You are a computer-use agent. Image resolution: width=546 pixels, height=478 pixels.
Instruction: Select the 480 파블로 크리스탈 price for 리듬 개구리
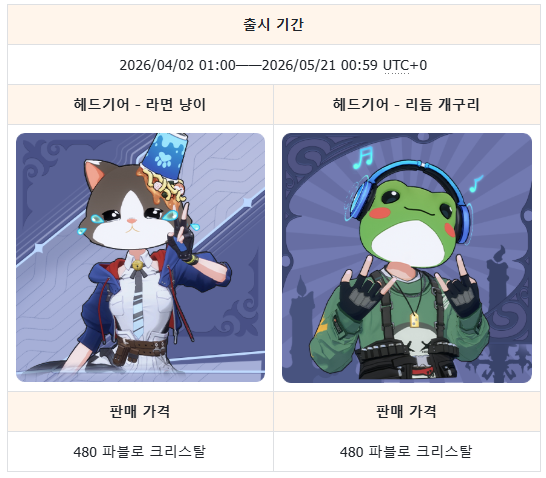click(406, 452)
